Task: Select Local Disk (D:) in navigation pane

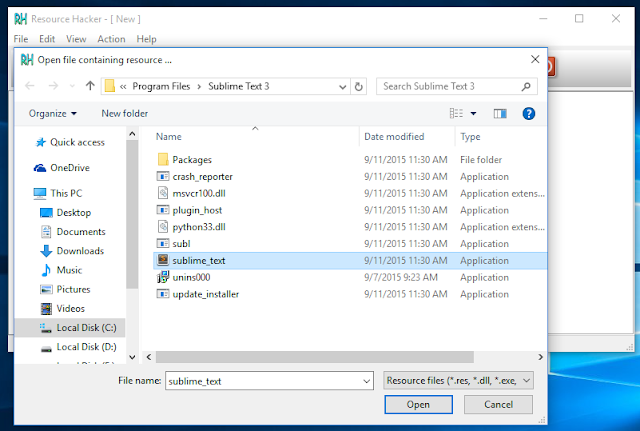Action: (x=78, y=347)
